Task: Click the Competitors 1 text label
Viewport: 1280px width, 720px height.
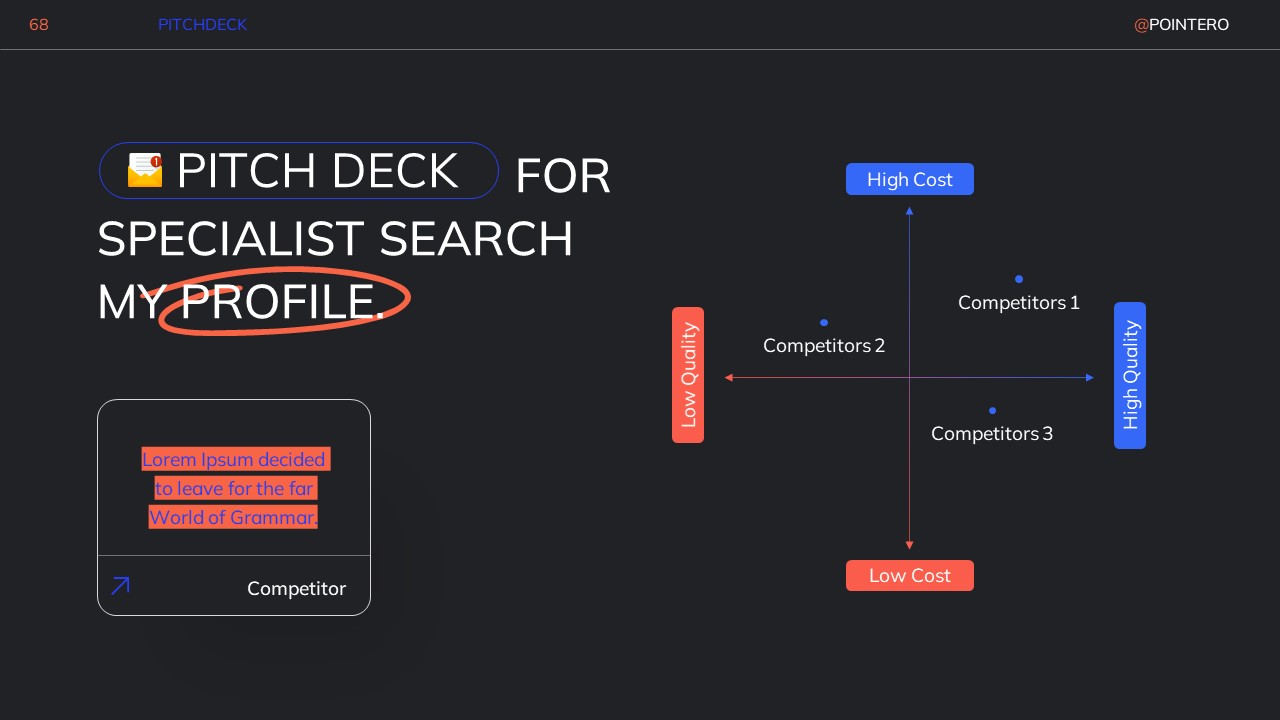Action: click(x=1019, y=303)
